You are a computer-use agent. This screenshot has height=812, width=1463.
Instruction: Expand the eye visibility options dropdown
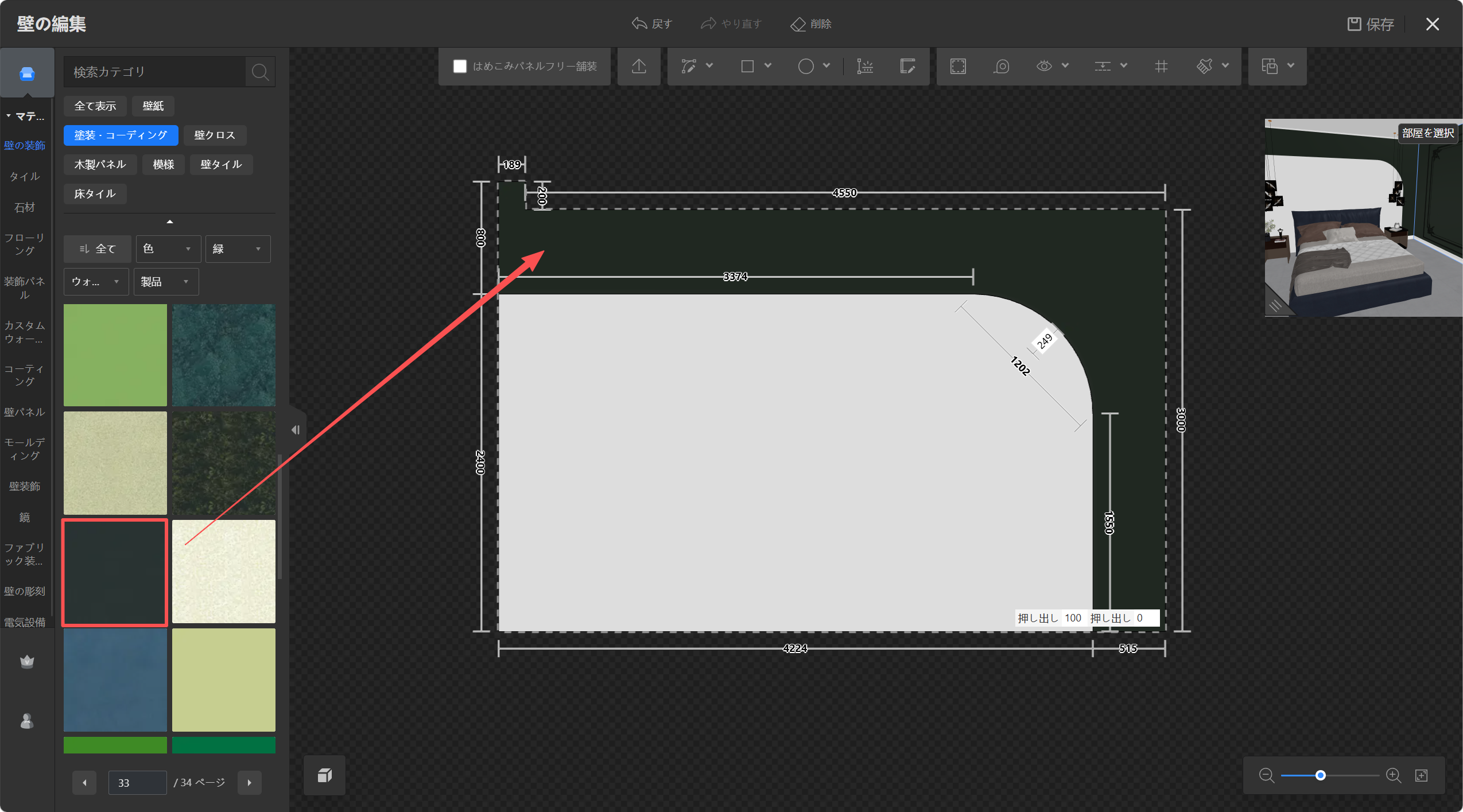pos(1065,65)
